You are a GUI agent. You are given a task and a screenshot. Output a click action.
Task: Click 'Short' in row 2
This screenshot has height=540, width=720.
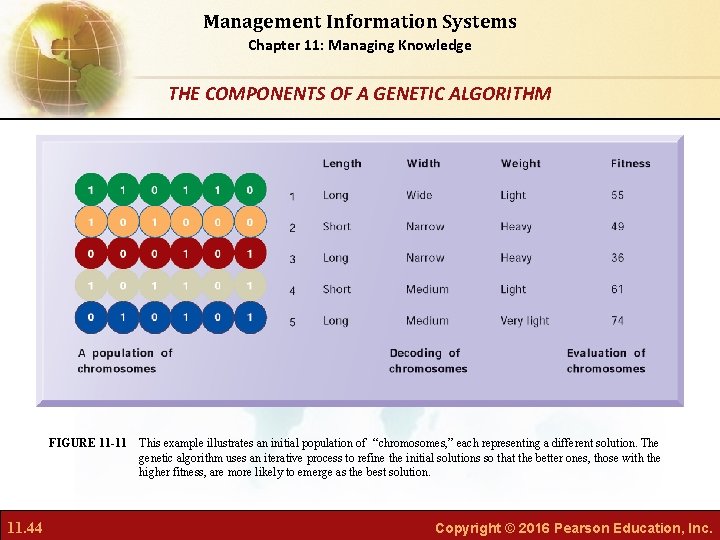337,226
